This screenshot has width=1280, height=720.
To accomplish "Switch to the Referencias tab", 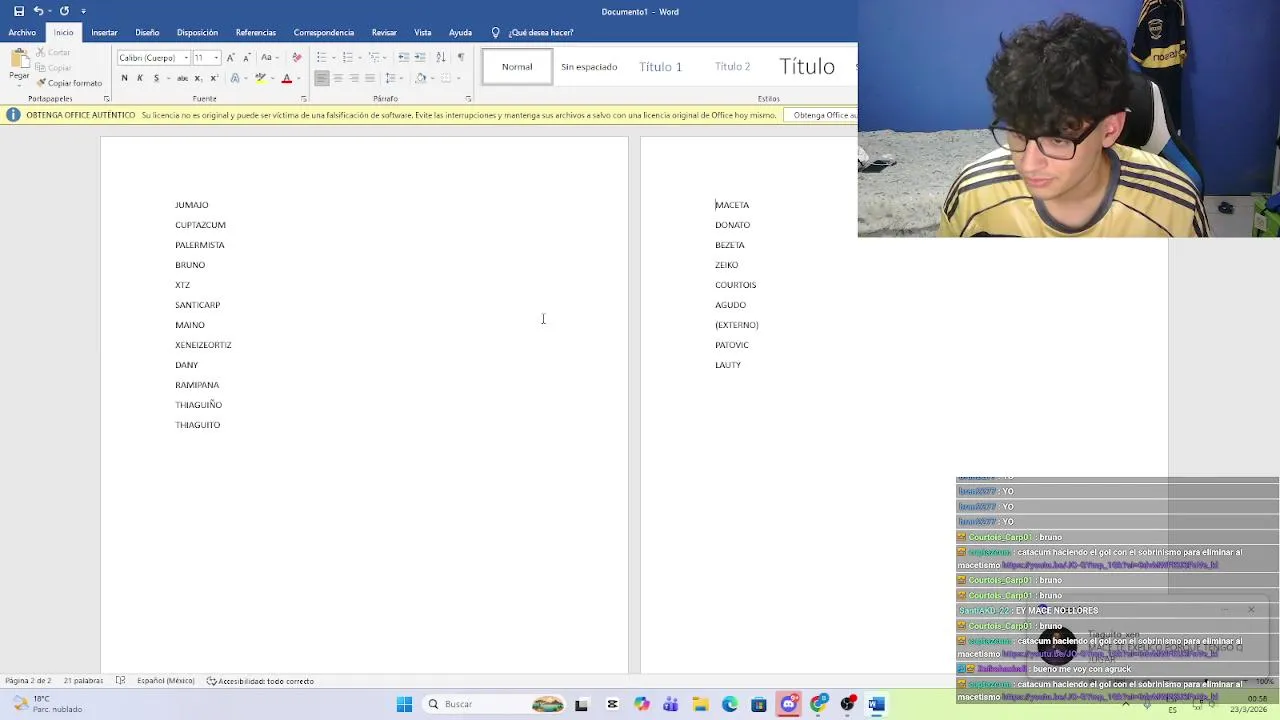I will coord(256,32).
